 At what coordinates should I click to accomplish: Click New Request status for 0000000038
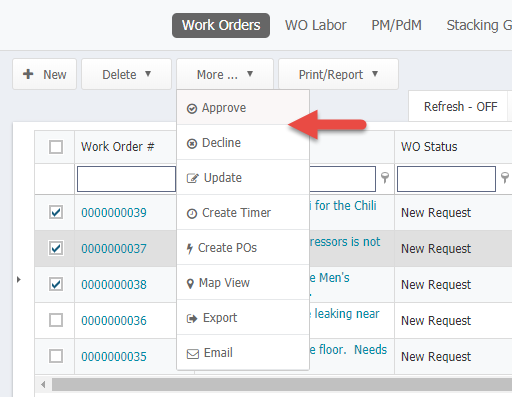coord(436,285)
